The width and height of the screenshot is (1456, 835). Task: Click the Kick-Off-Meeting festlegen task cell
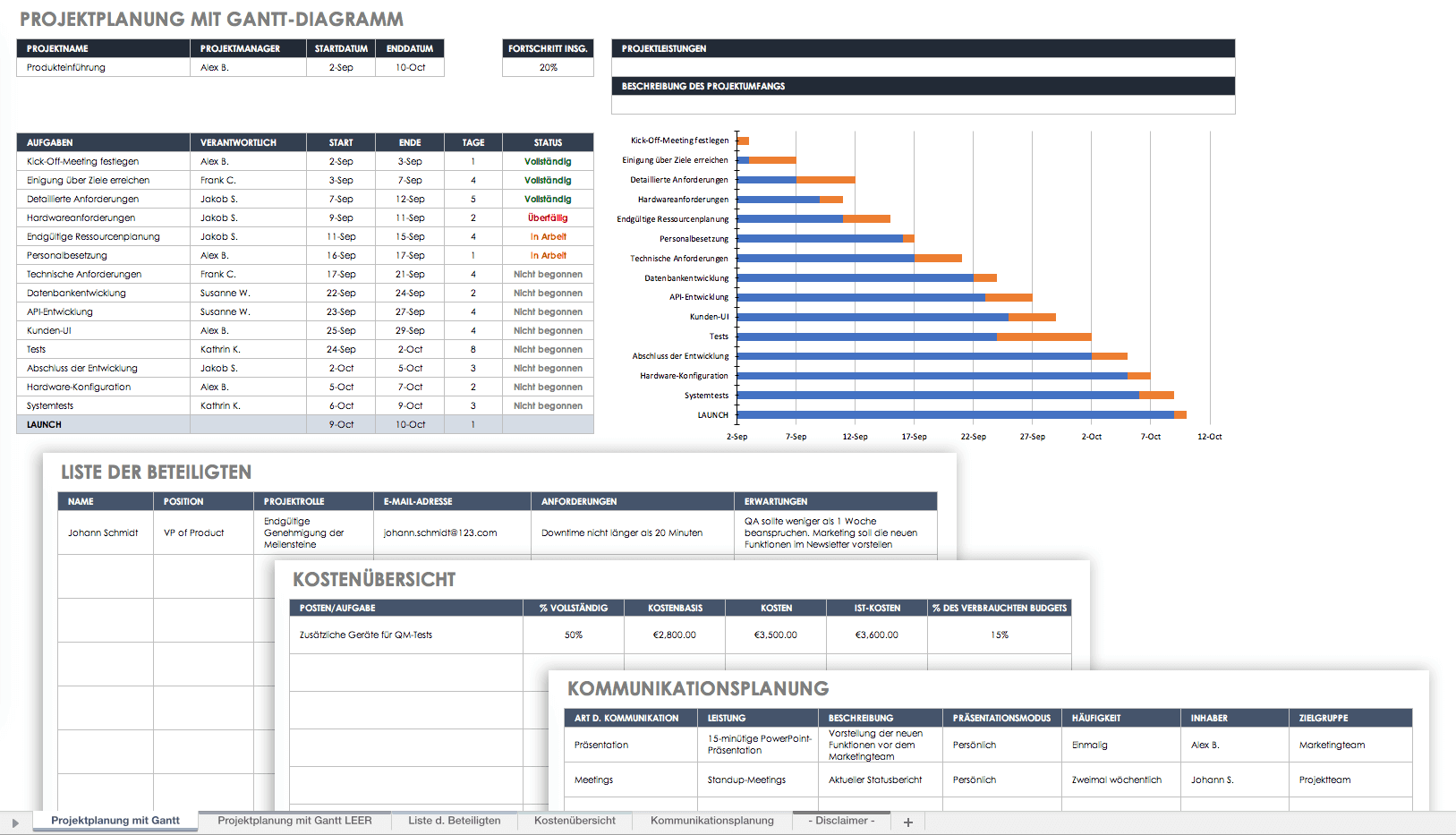(102, 162)
